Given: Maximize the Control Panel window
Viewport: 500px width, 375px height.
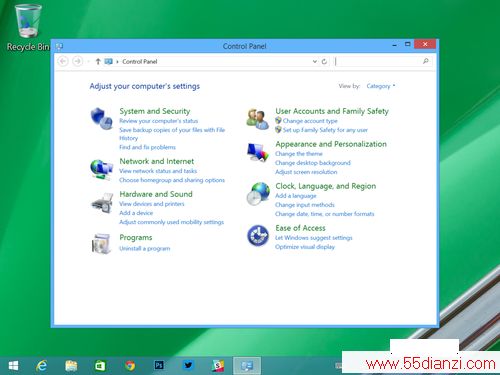Looking at the screenshot, I should tap(407, 44).
